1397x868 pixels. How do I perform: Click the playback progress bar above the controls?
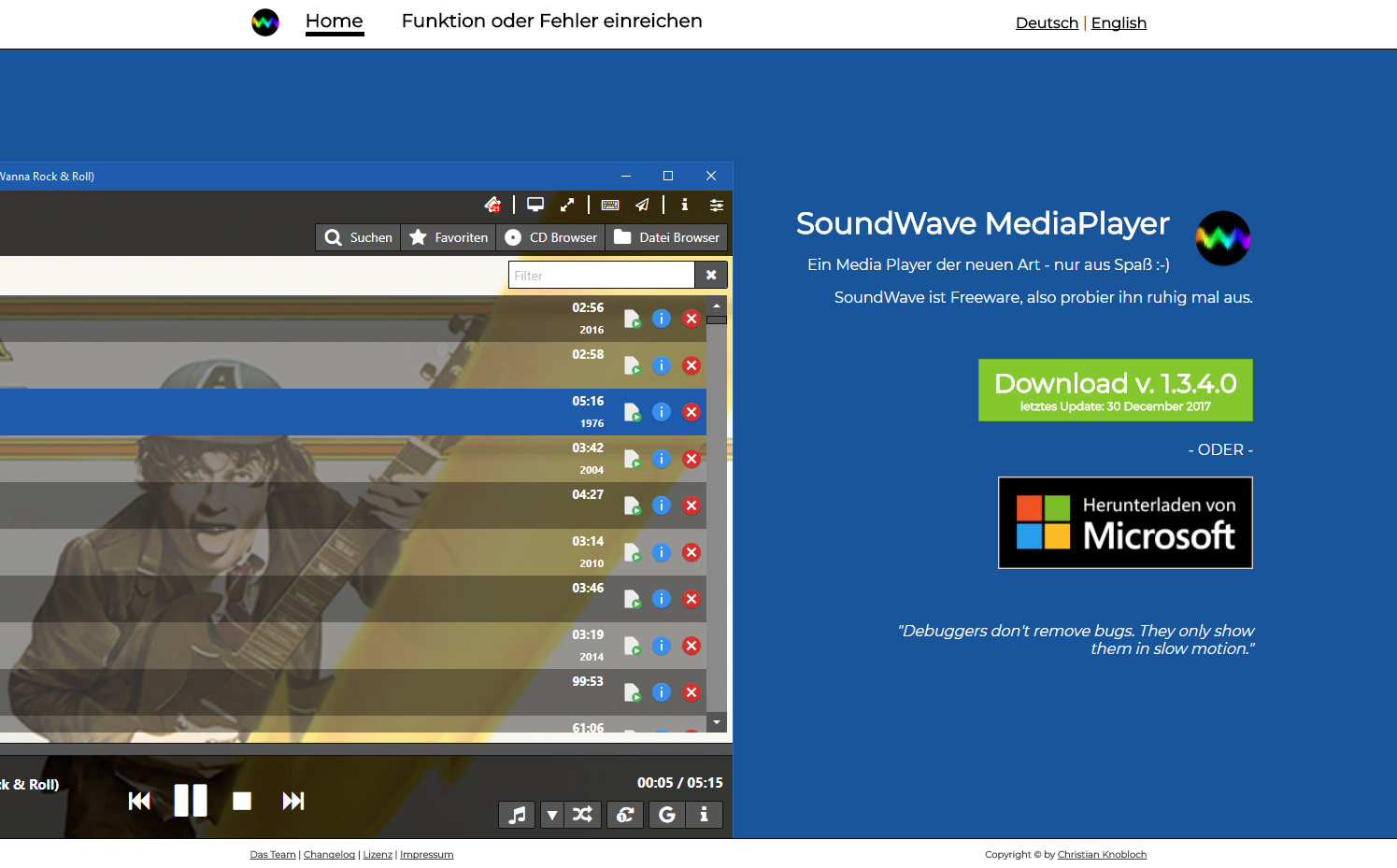click(x=366, y=749)
